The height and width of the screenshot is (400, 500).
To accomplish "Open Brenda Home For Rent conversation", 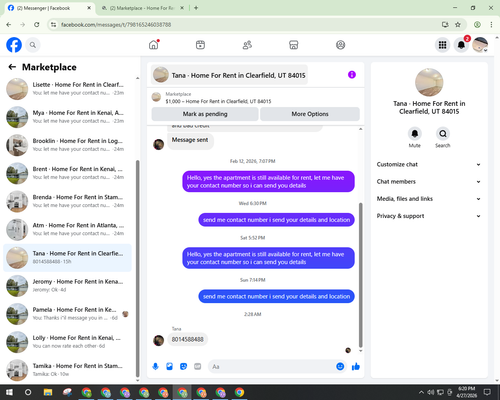I will 67,201.
